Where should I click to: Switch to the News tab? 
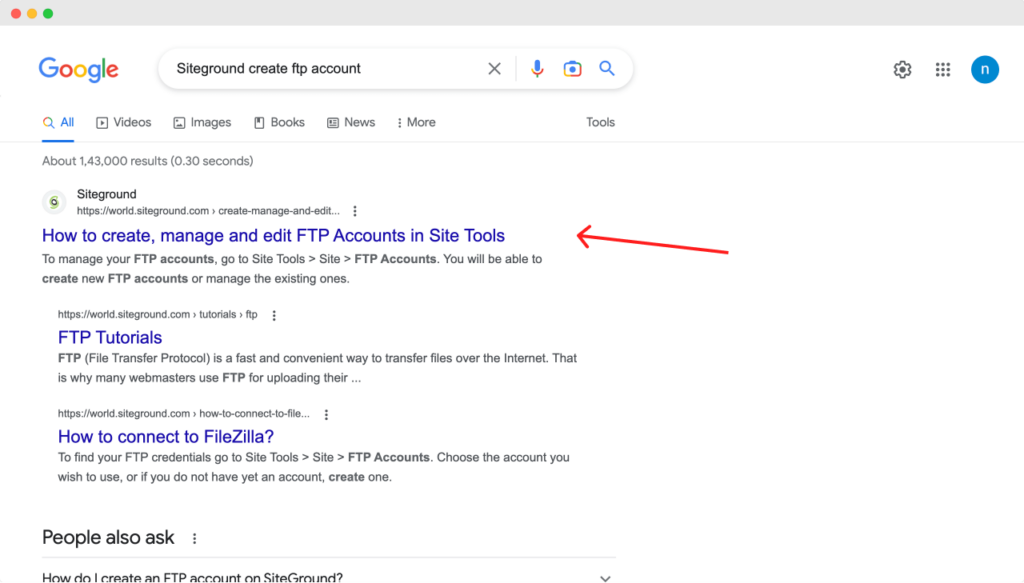click(x=351, y=122)
